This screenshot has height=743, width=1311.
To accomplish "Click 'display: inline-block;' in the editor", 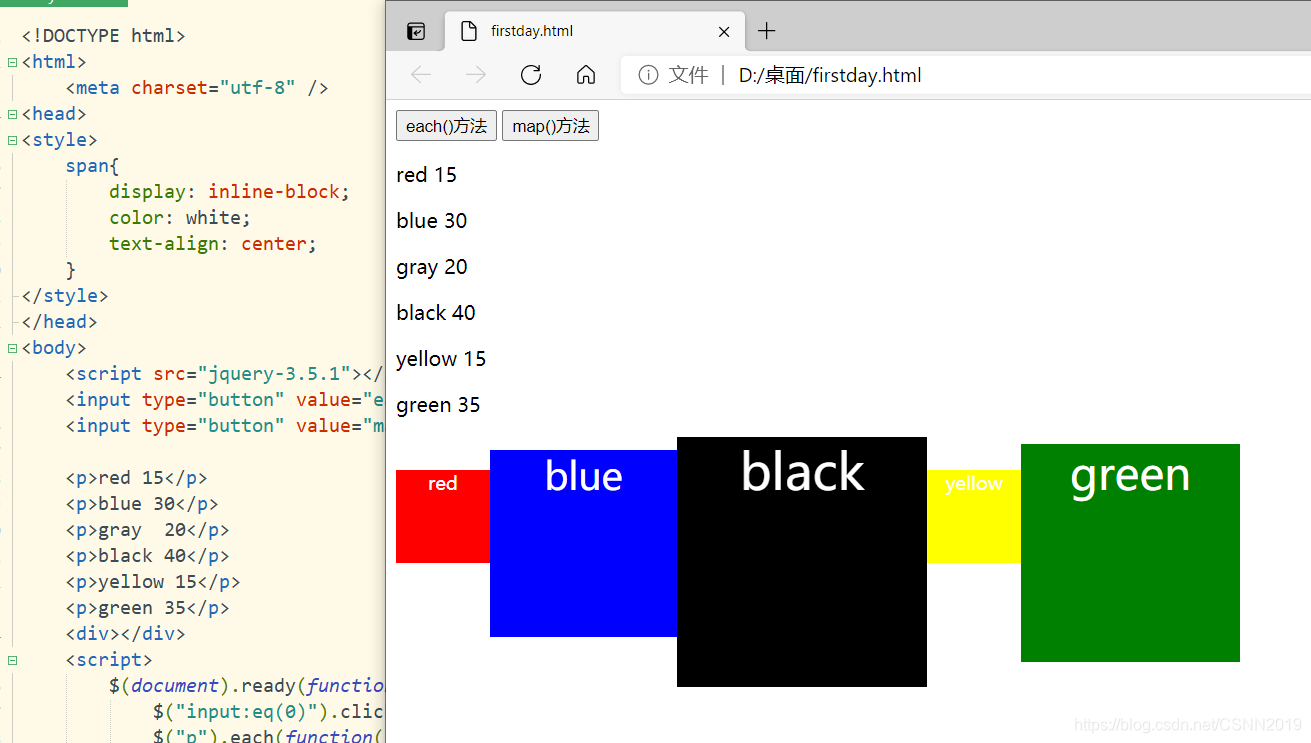I will coord(230,192).
